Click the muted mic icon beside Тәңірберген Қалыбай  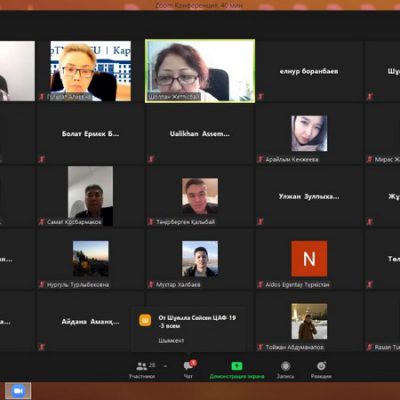pos(151,222)
